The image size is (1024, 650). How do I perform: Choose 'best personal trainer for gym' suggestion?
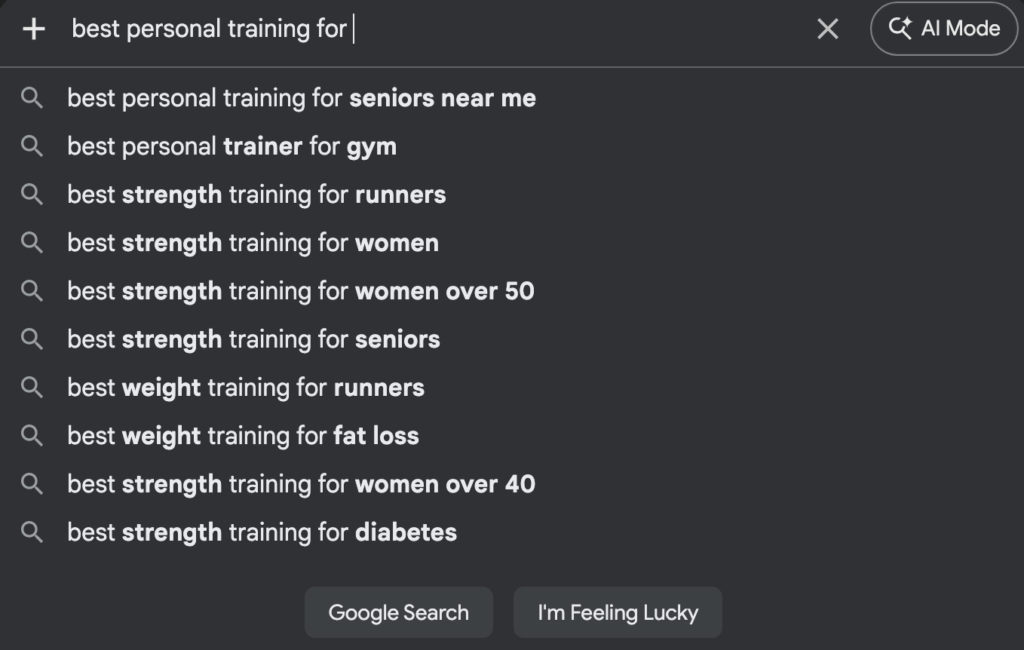[232, 146]
